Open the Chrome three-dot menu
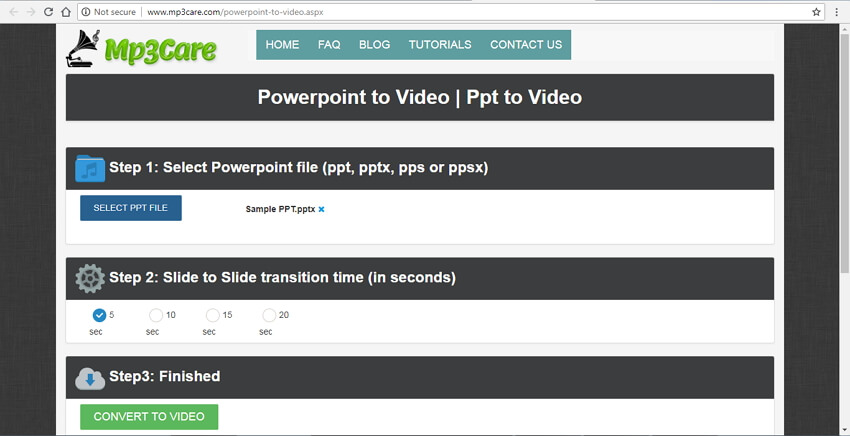The height and width of the screenshot is (436, 850). 836,12
